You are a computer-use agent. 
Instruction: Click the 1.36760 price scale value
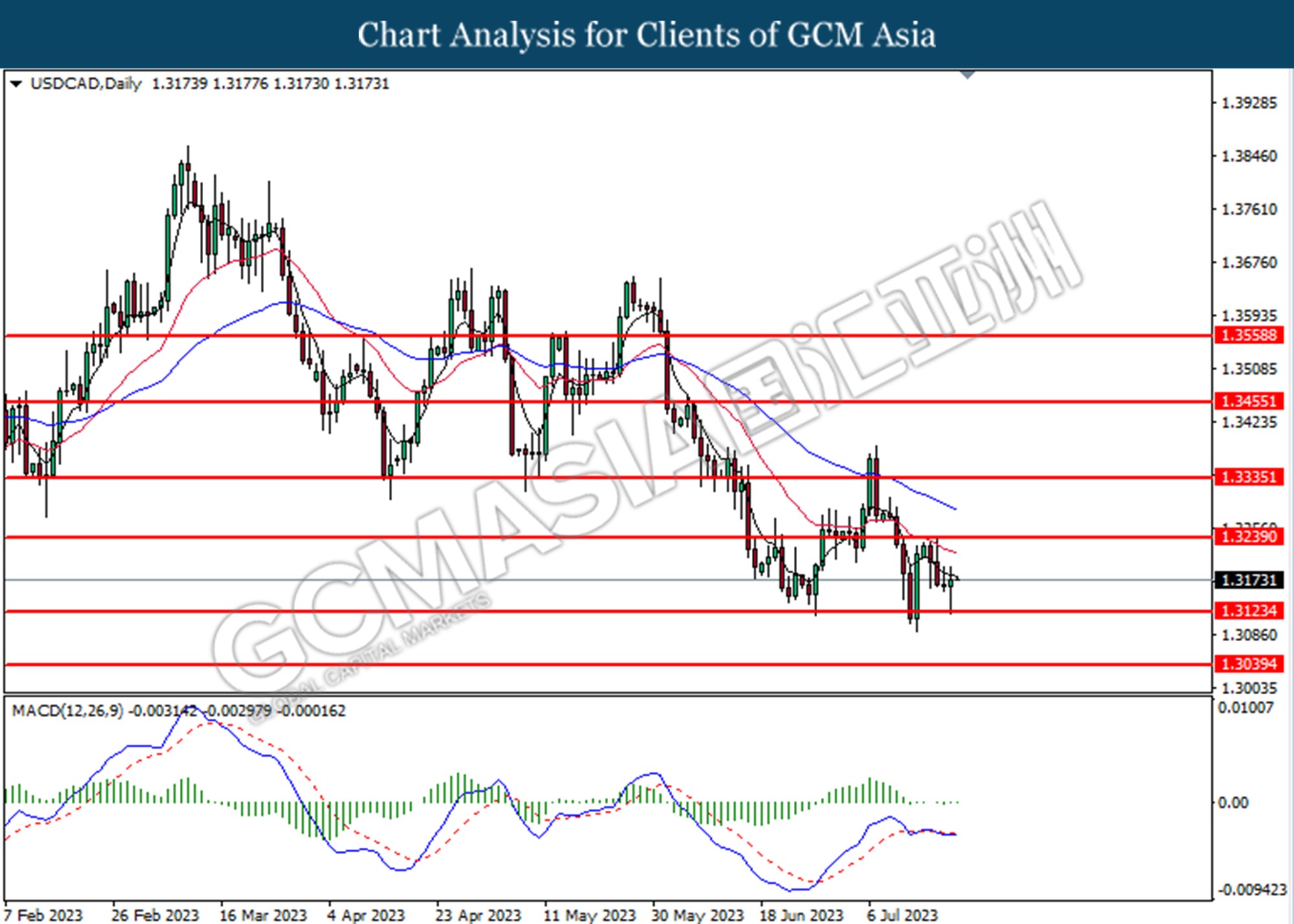[x=1249, y=263]
